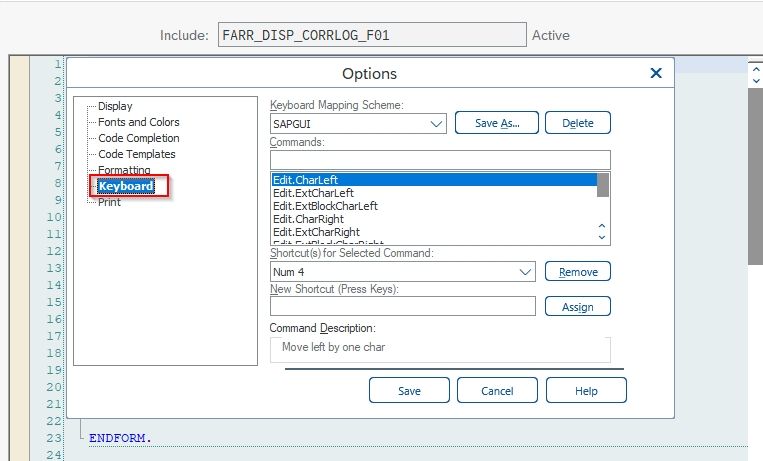Click editor vertical scrollbar thumb
Image resolution: width=763 pixels, height=461 pixels.
point(755,177)
